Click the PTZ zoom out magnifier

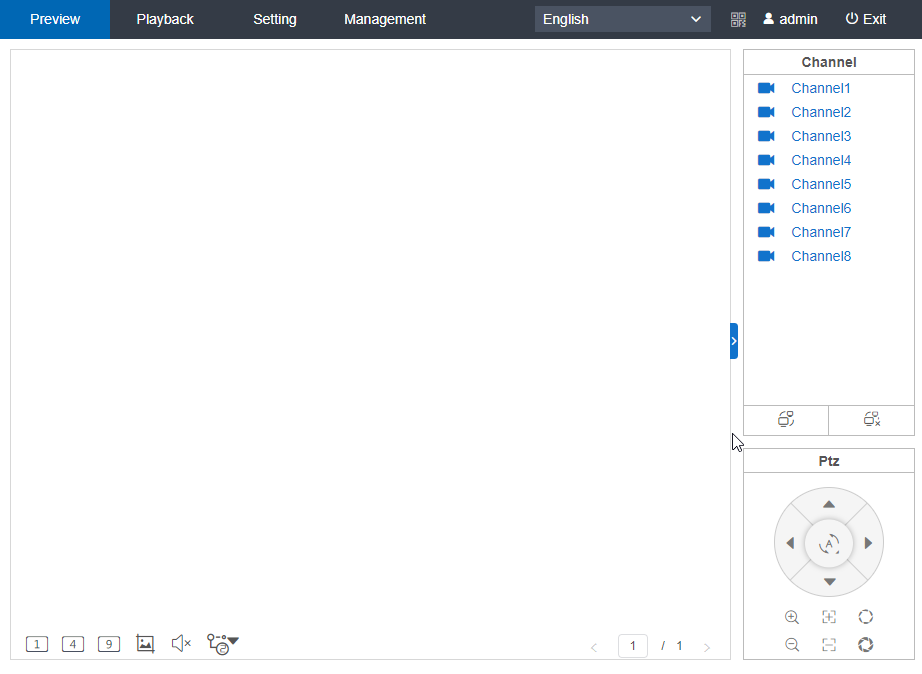(792, 645)
